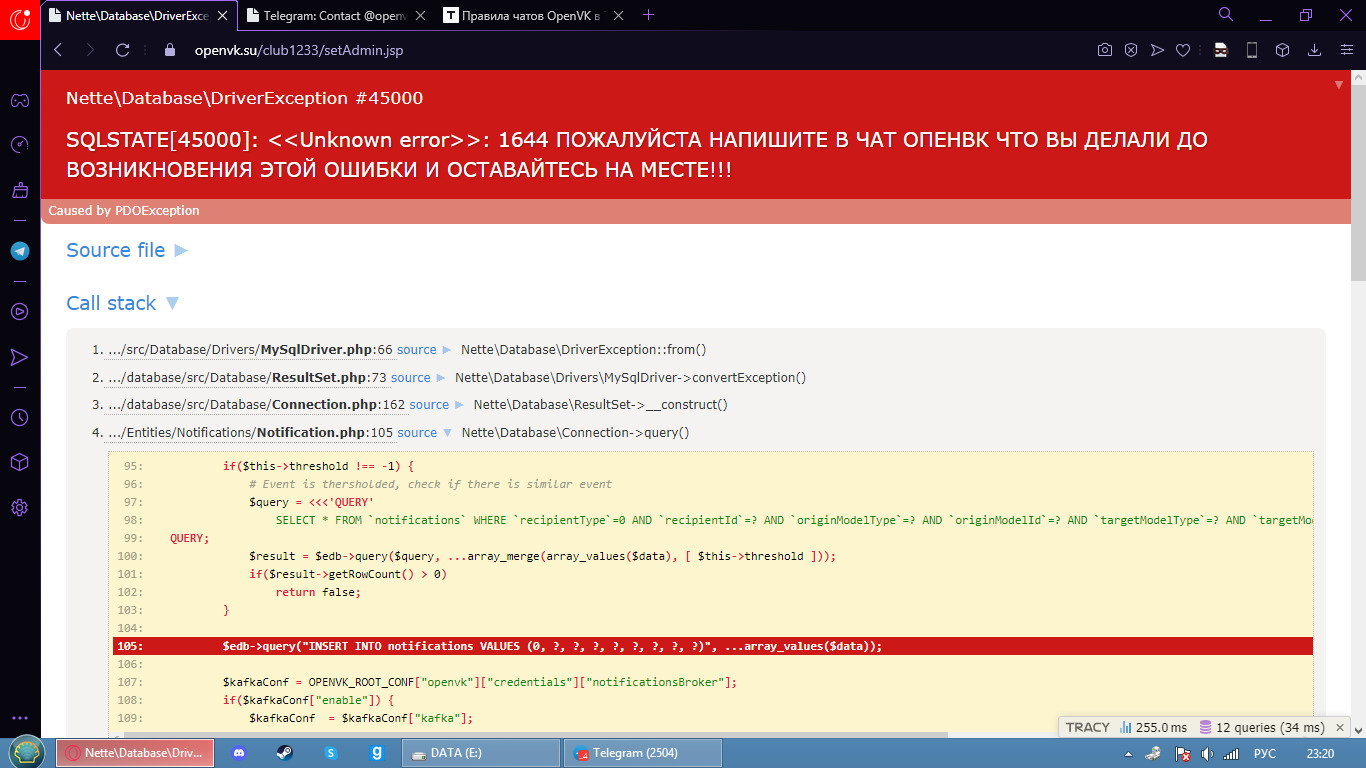Open GX Control speedometer panel
Viewport: 1366px width, 768px height.
pos(19,145)
